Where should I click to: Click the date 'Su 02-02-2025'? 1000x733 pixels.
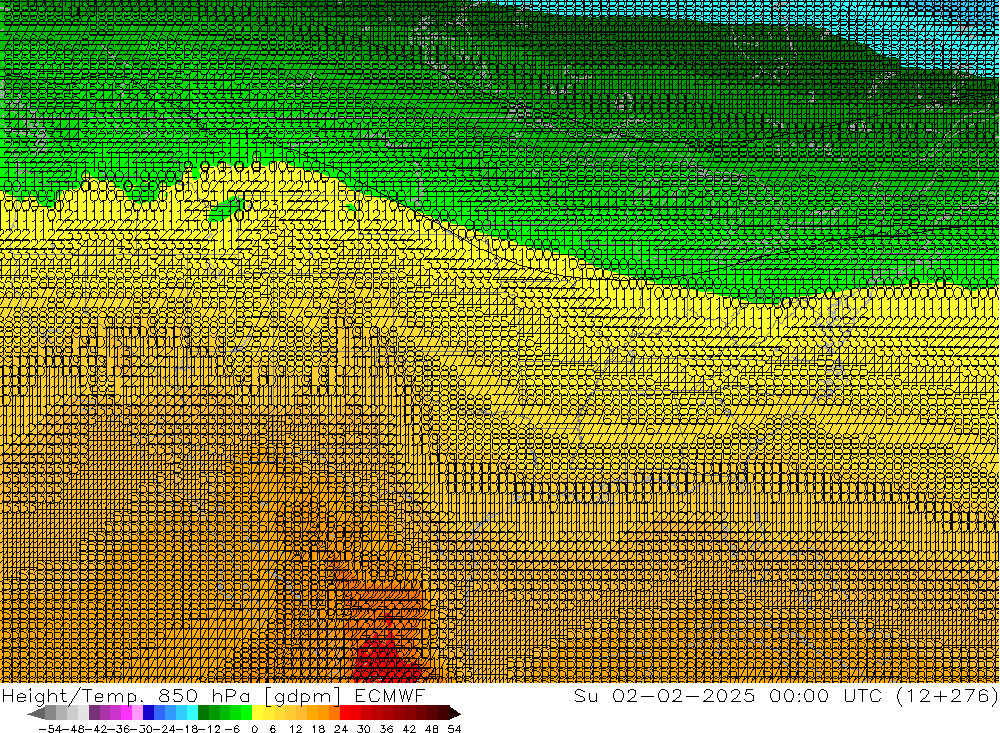click(x=664, y=695)
